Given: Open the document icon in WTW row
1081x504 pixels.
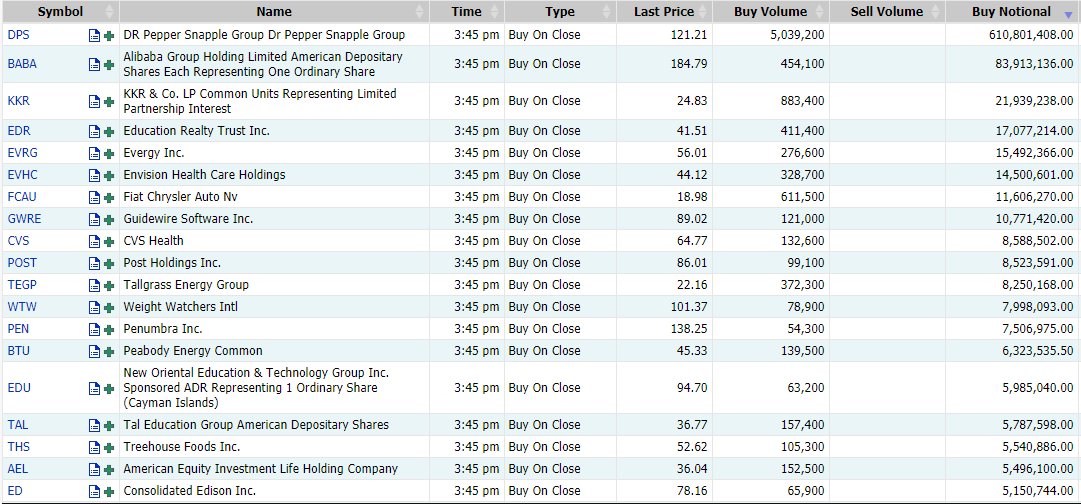Looking at the screenshot, I should 94,308.
